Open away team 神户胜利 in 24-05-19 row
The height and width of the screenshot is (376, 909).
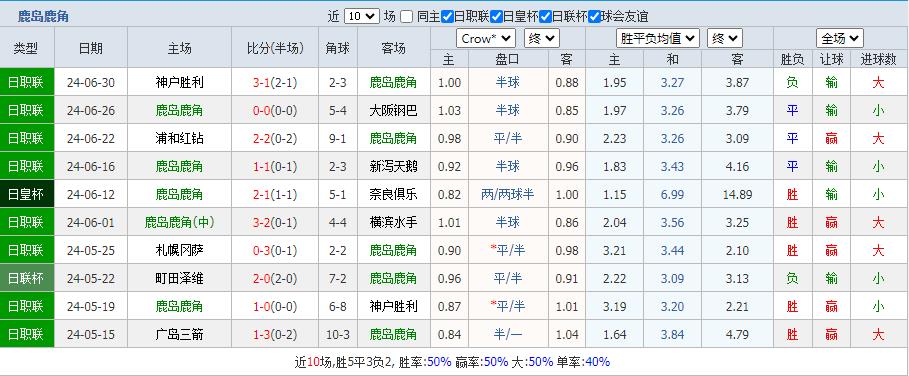[394, 306]
